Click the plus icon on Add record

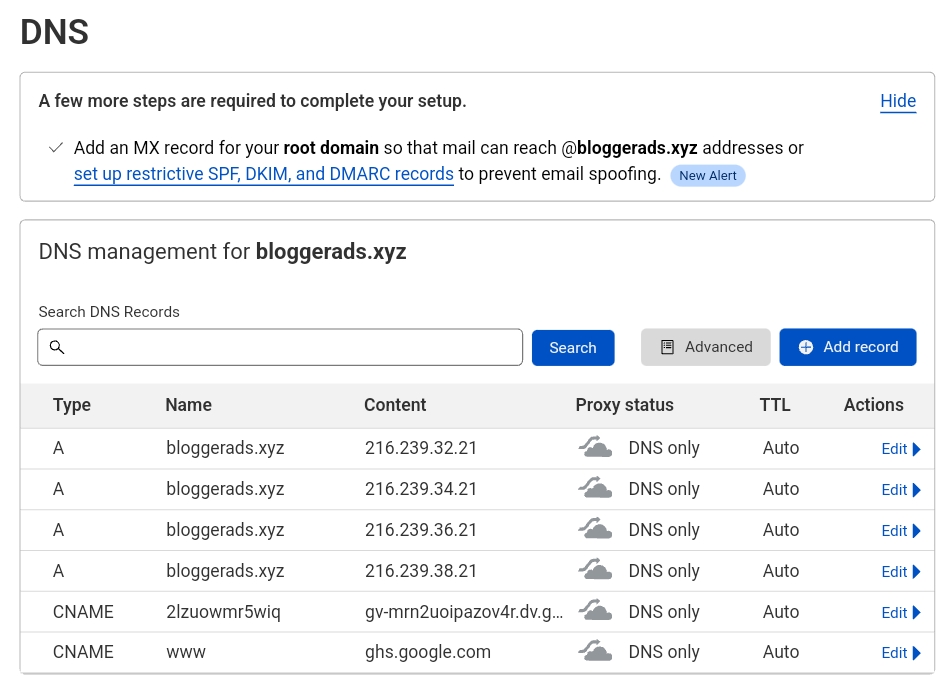click(806, 347)
